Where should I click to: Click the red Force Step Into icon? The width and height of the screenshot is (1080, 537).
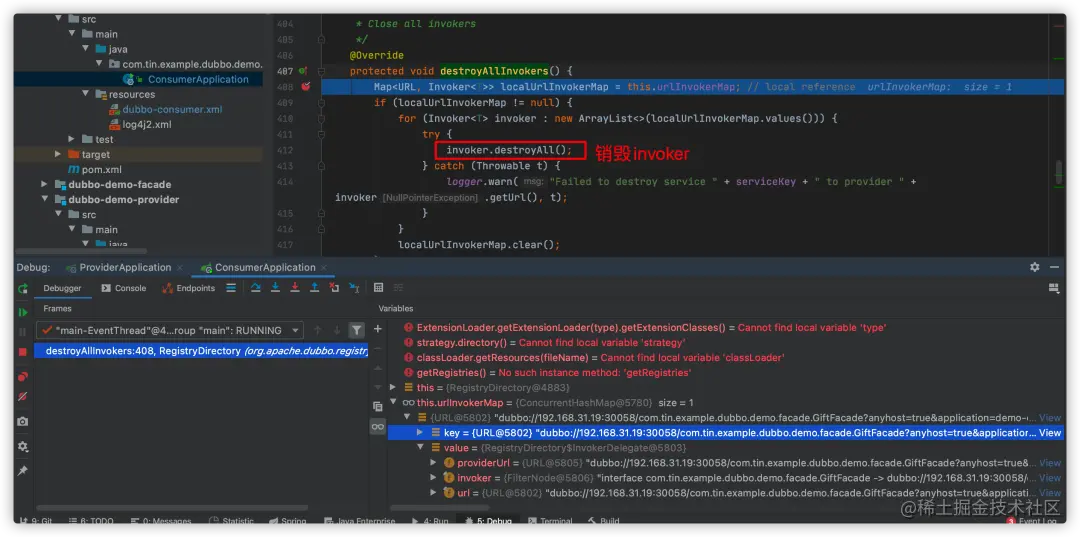tap(295, 288)
